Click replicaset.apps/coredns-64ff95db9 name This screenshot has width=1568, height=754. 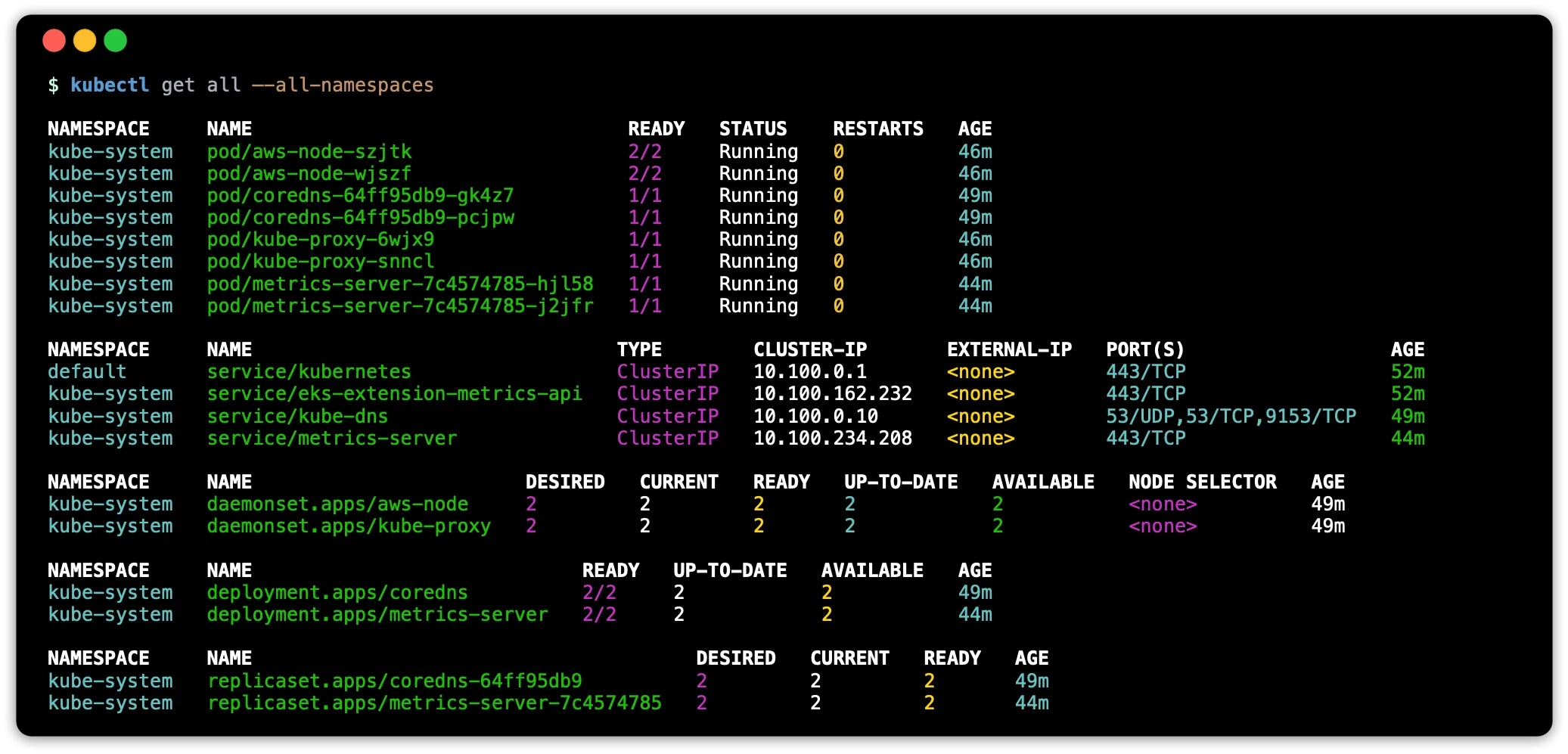pyautogui.click(x=394, y=681)
